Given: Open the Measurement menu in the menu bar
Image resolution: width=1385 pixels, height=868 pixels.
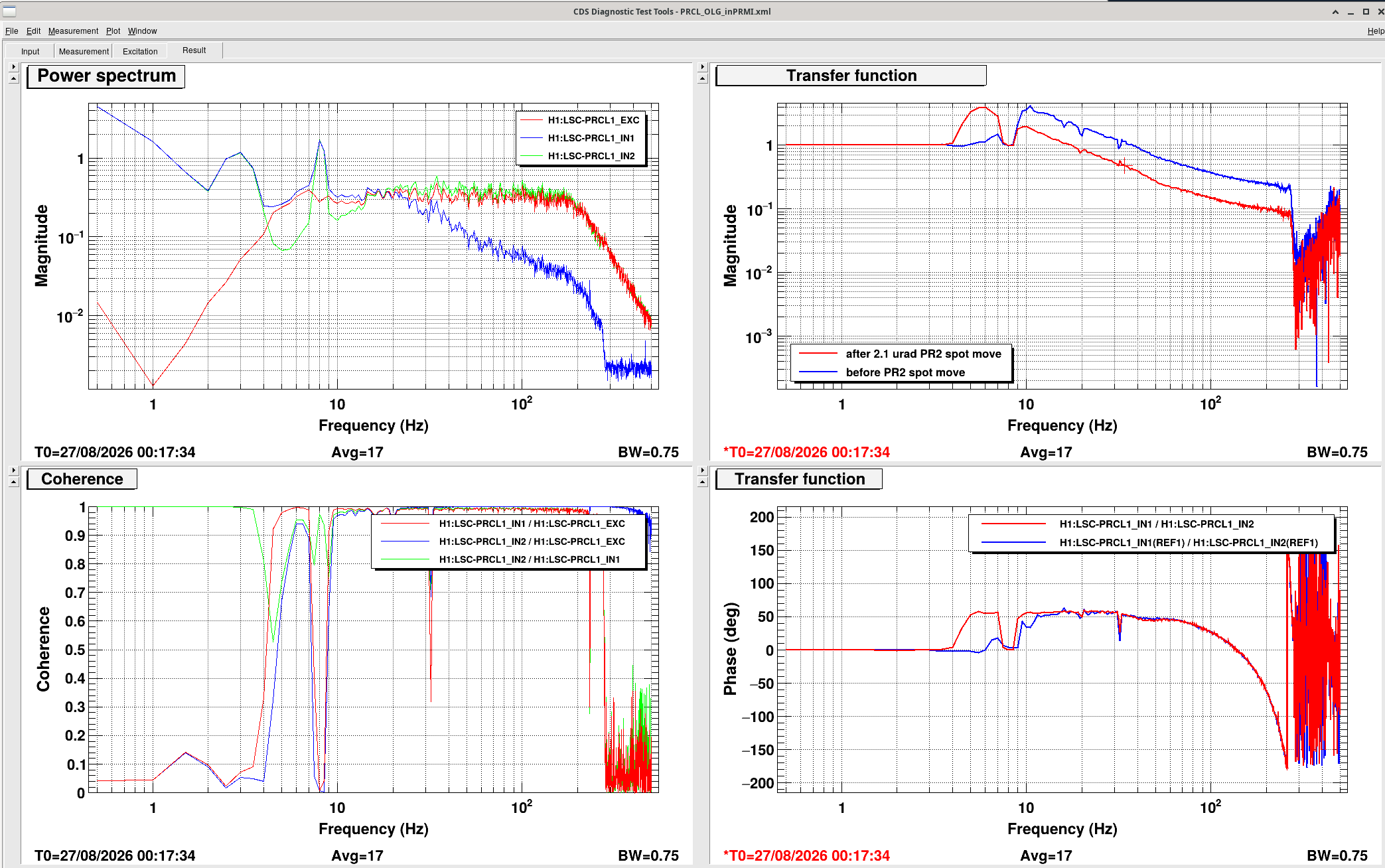Looking at the screenshot, I should coord(73,31).
